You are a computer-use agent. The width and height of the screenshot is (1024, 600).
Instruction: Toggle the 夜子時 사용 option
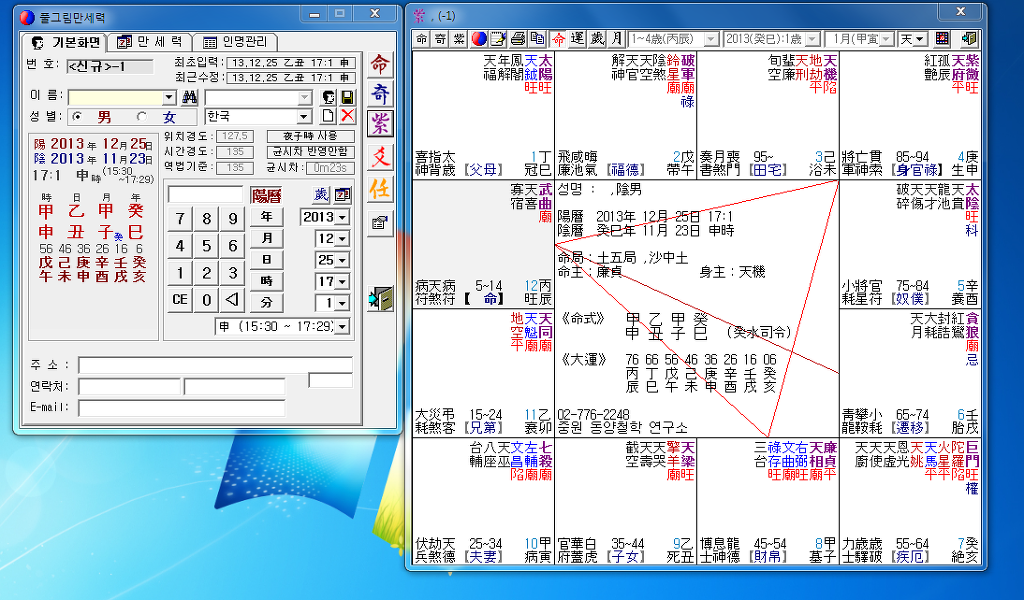click(x=310, y=136)
